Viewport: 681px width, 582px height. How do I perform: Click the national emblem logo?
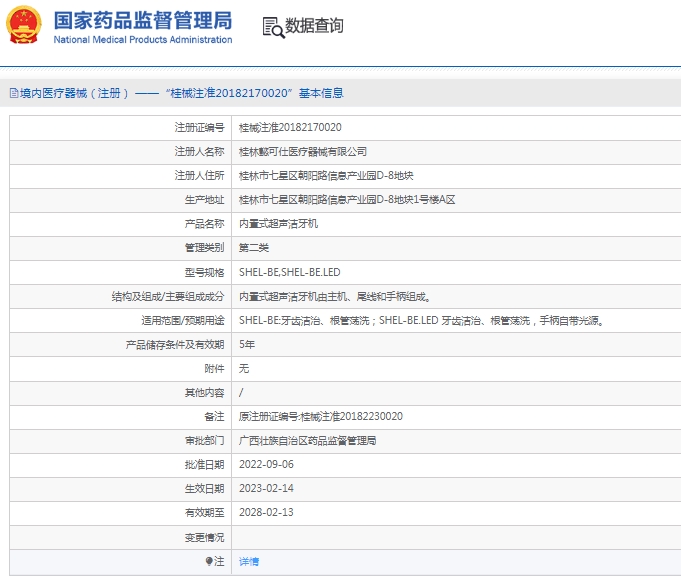24,24
